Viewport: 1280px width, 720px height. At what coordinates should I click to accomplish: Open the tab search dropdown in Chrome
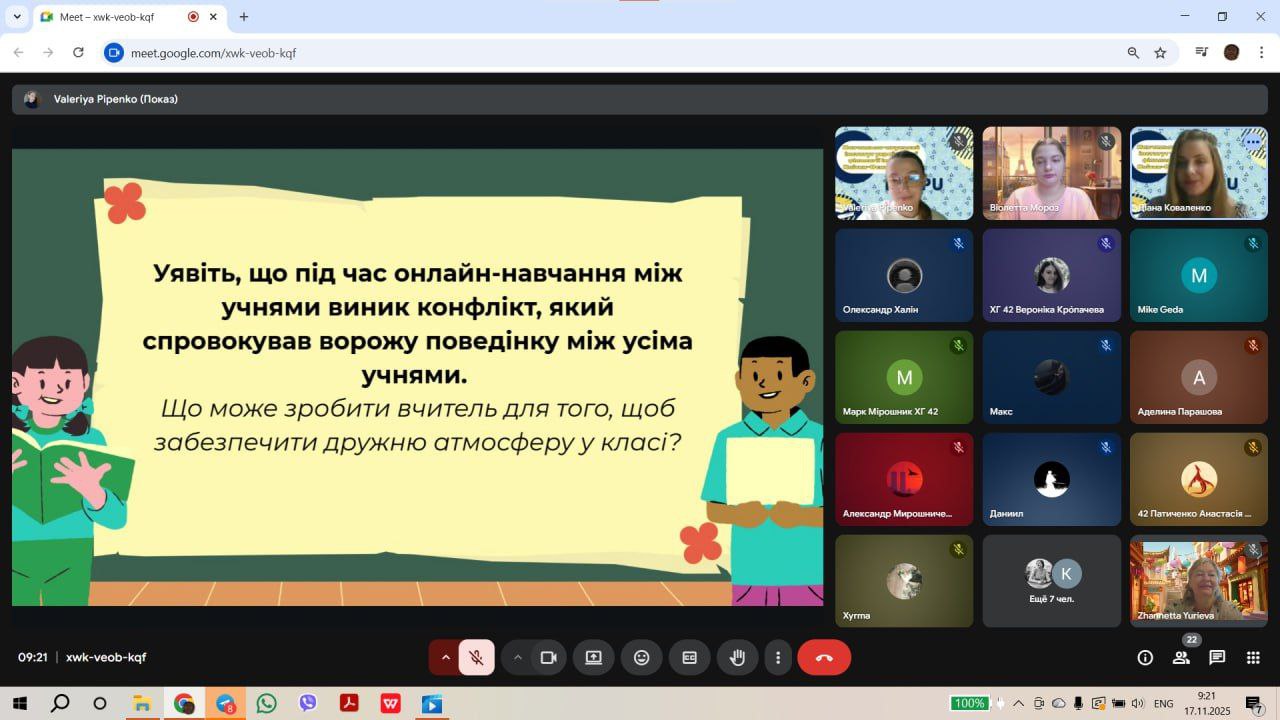point(17,17)
